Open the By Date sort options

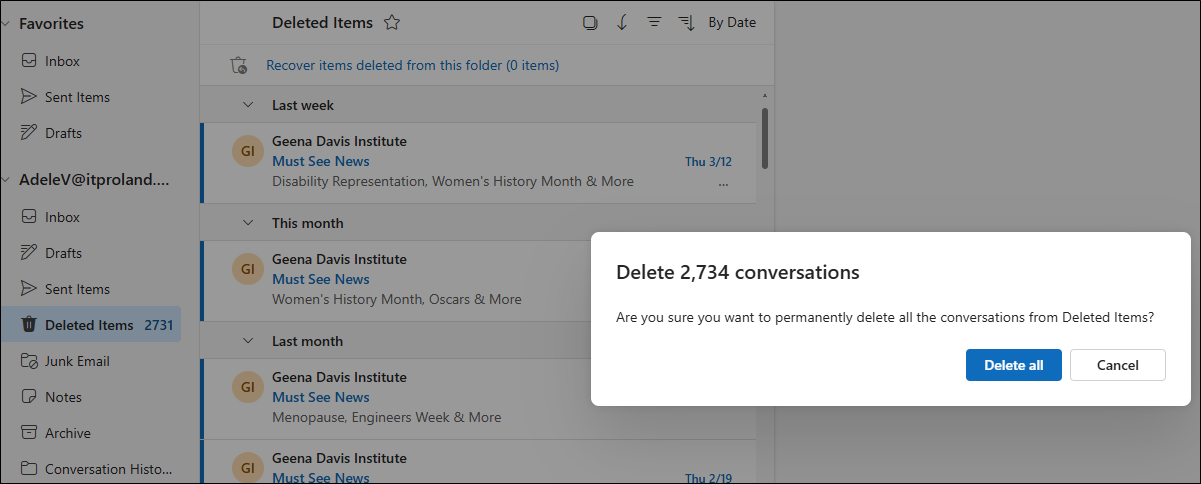[x=731, y=23]
